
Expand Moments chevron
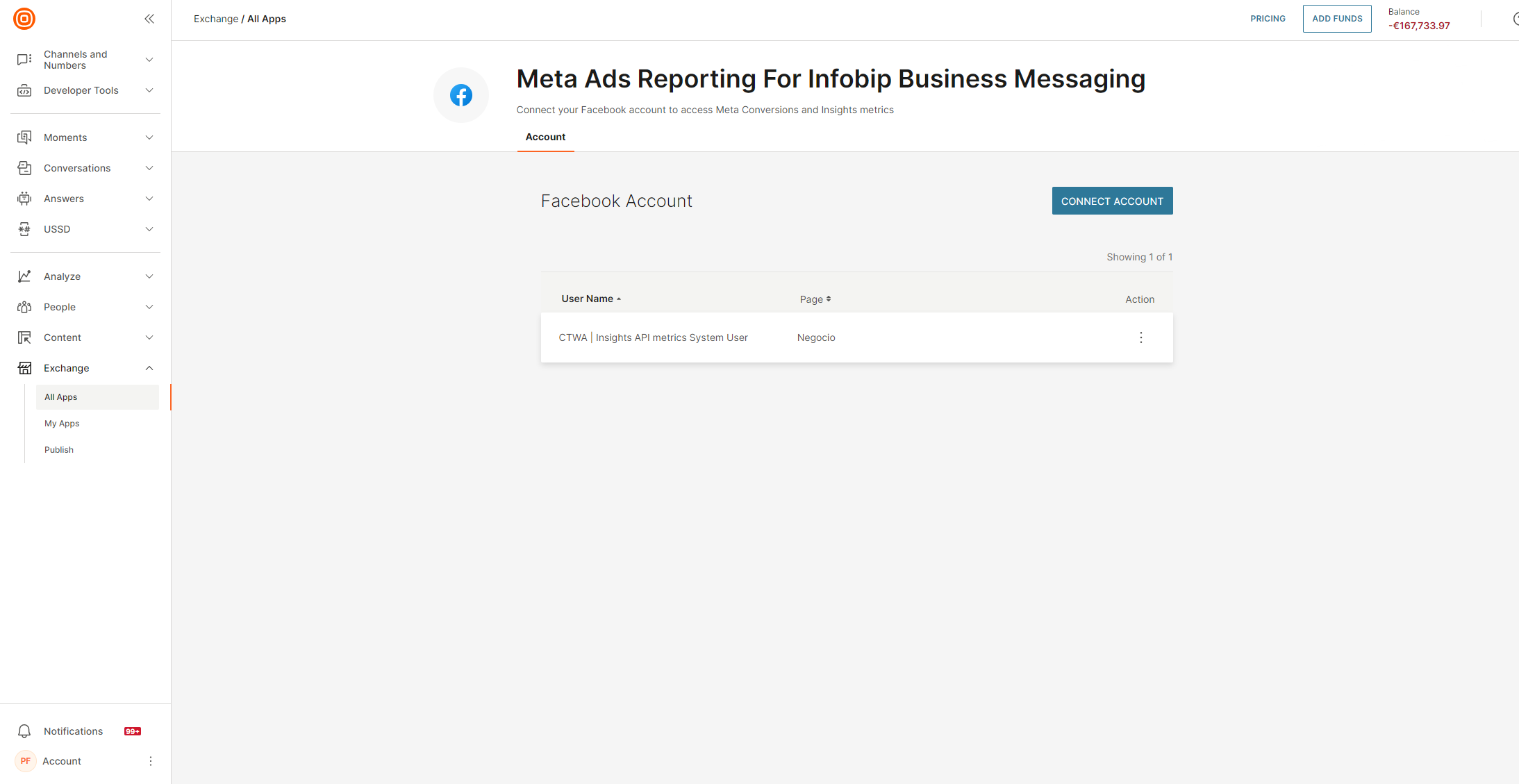click(149, 137)
